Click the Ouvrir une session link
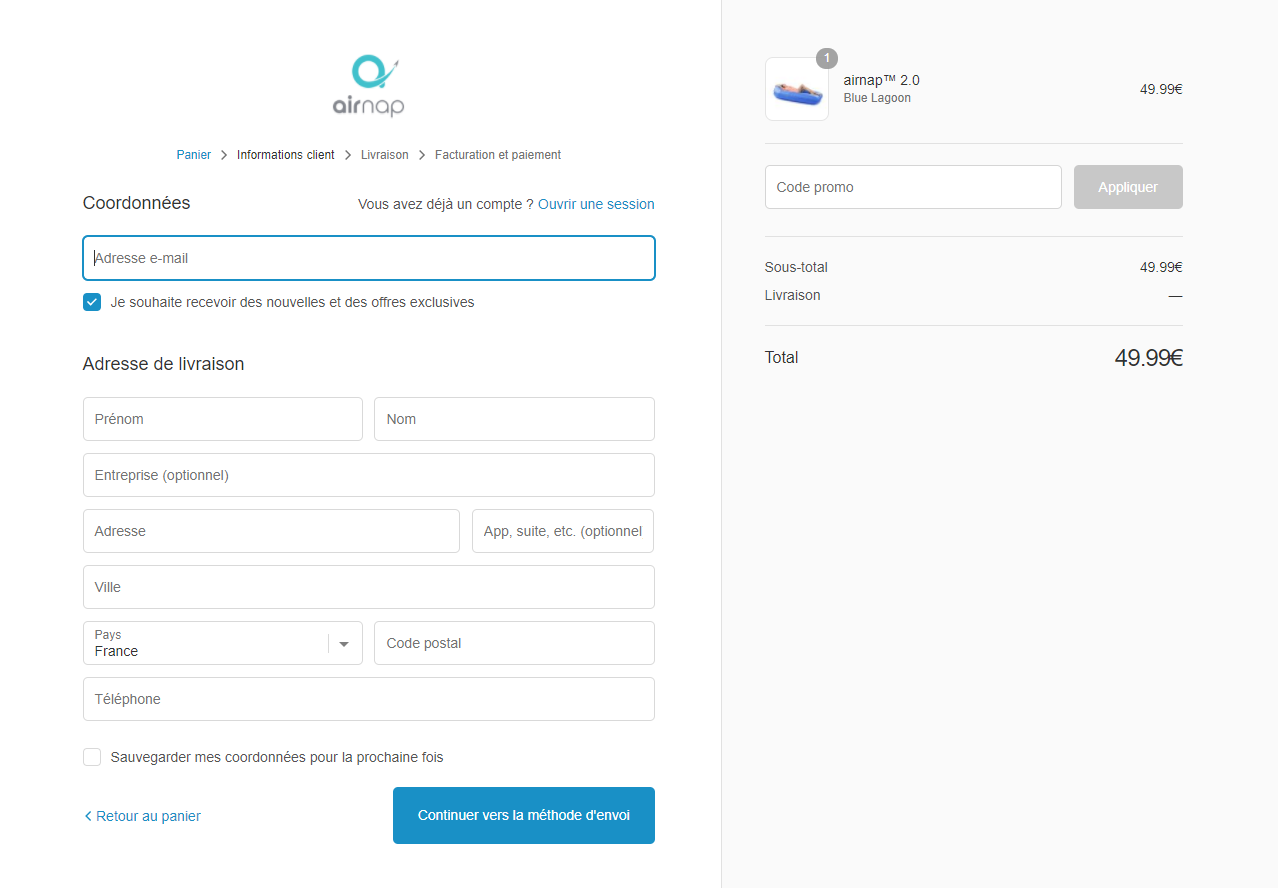This screenshot has width=1278, height=888. point(596,204)
